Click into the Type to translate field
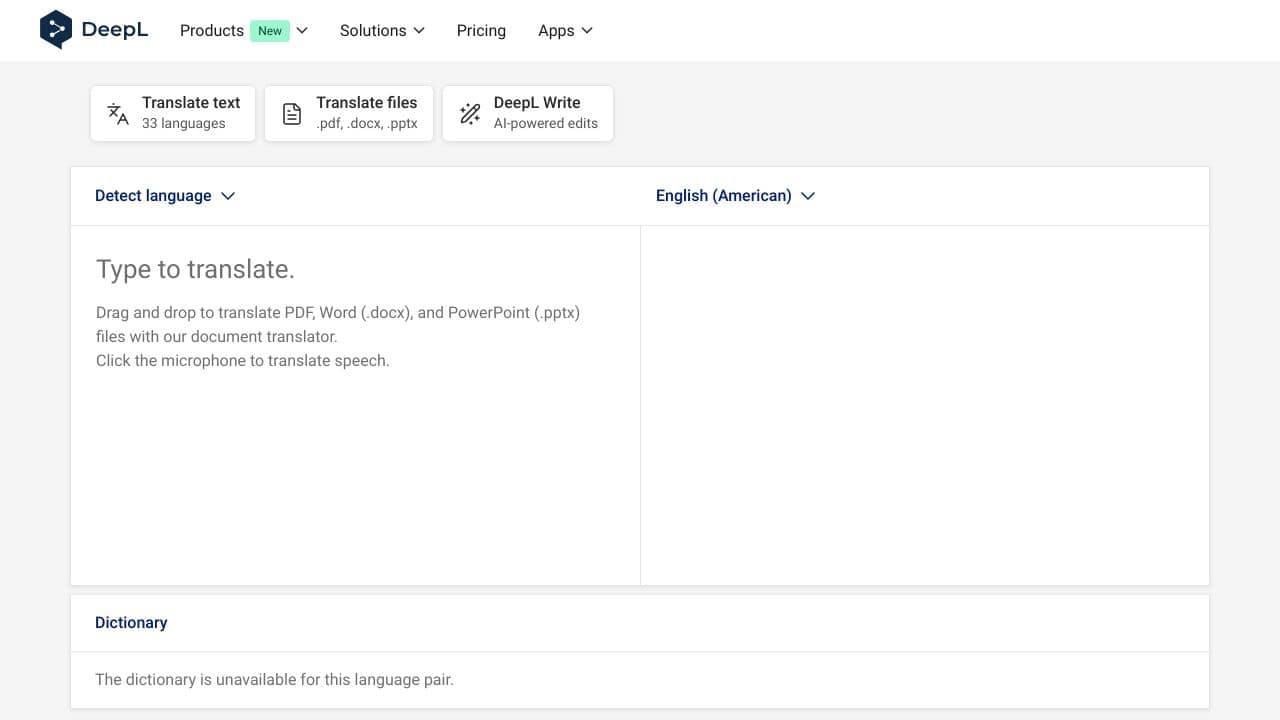 pos(355,405)
